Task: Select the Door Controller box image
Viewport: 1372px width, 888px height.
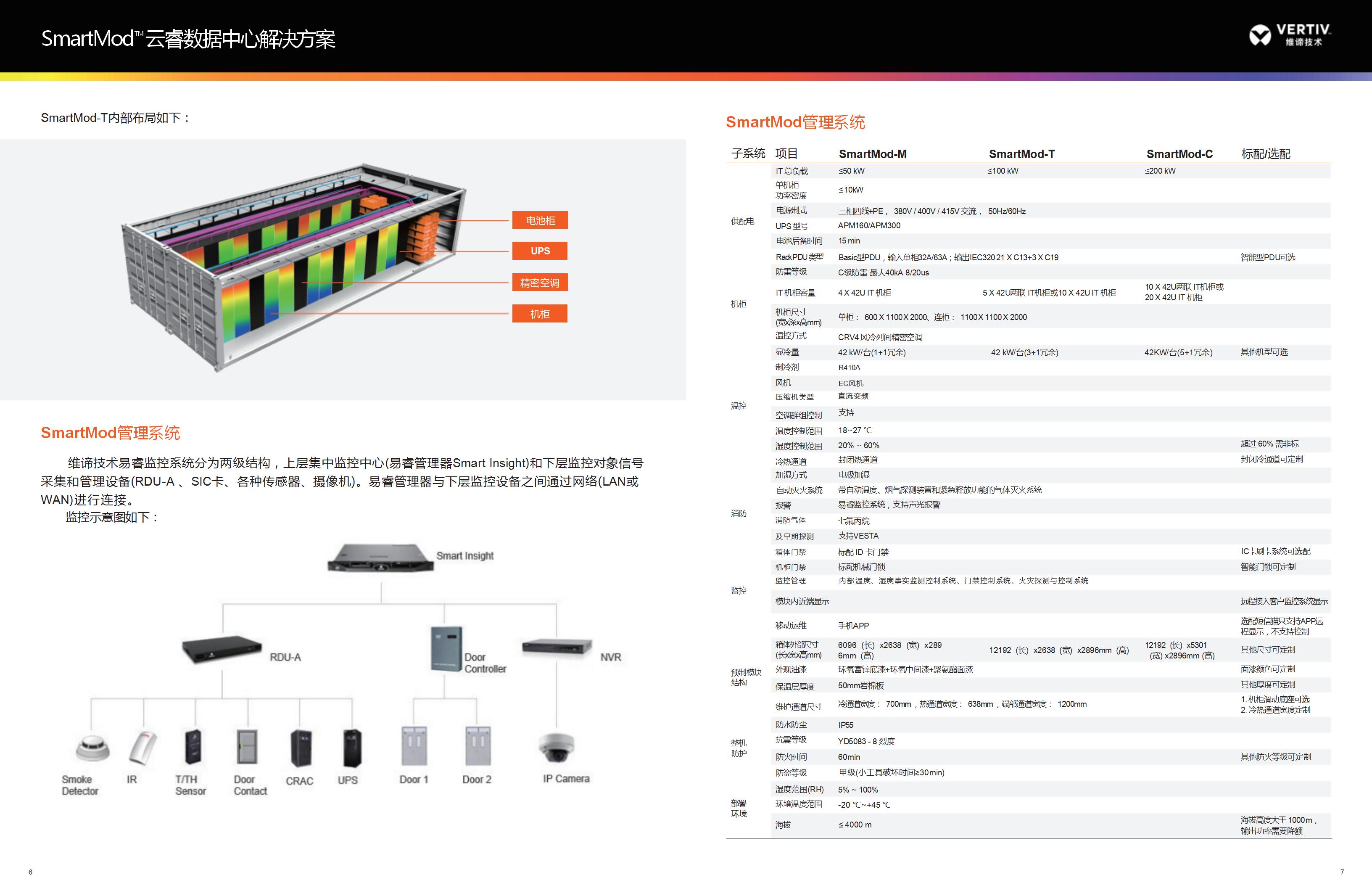Action: (447, 649)
